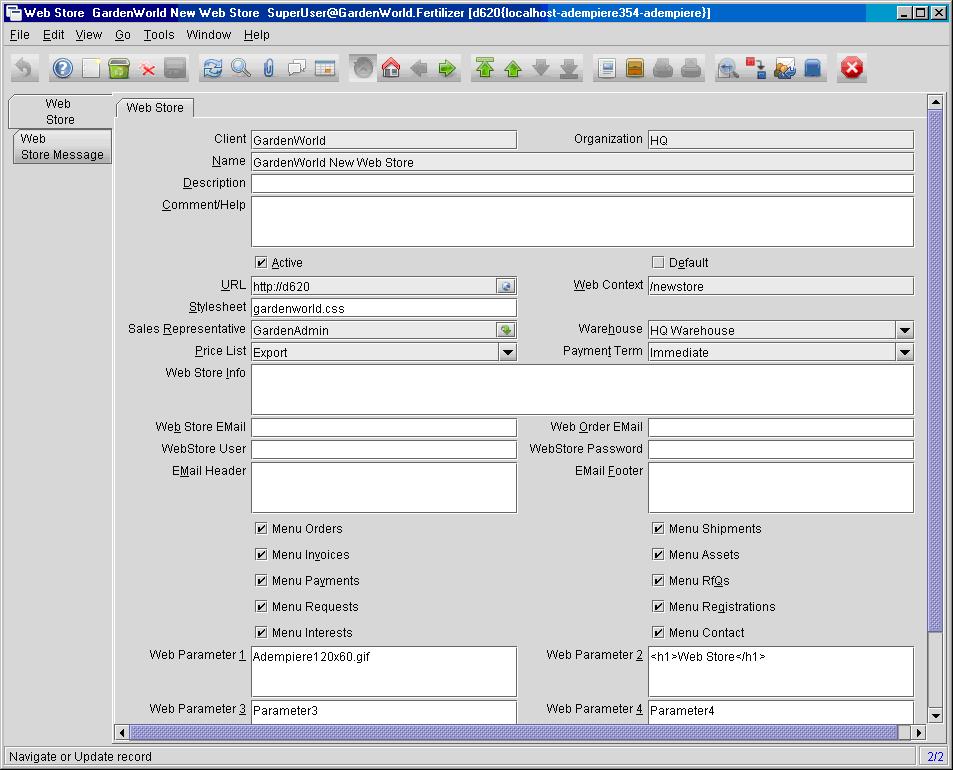Toggle the Menu Interests checkbox
This screenshot has width=953, height=770.
tap(261, 633)
